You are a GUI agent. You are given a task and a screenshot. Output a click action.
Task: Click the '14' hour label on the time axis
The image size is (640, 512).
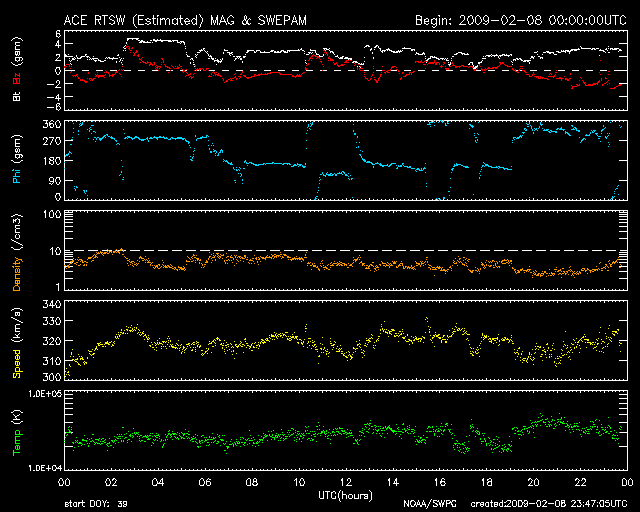coord(393,483)
